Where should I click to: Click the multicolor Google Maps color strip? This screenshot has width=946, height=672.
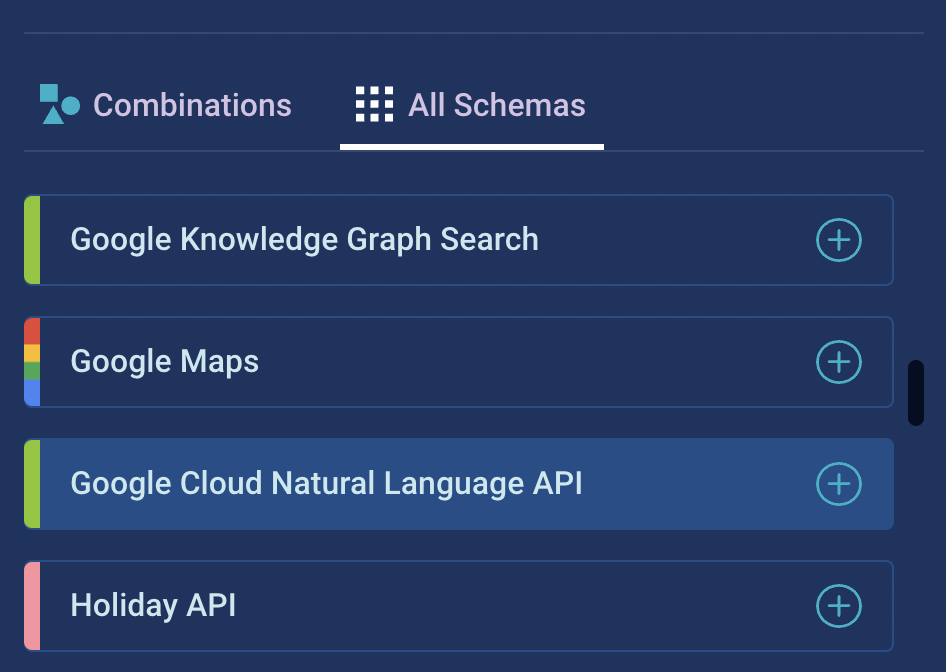32,362
